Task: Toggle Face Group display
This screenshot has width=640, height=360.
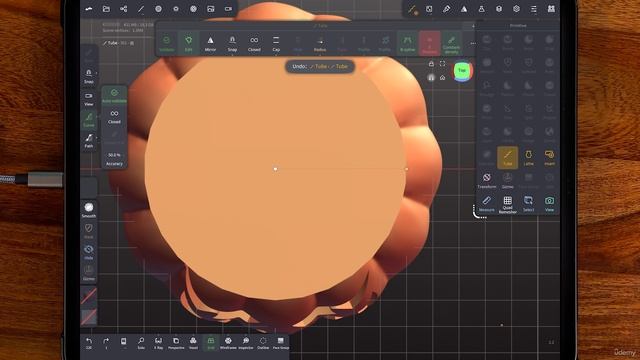Action: click(x=281, y=343)
